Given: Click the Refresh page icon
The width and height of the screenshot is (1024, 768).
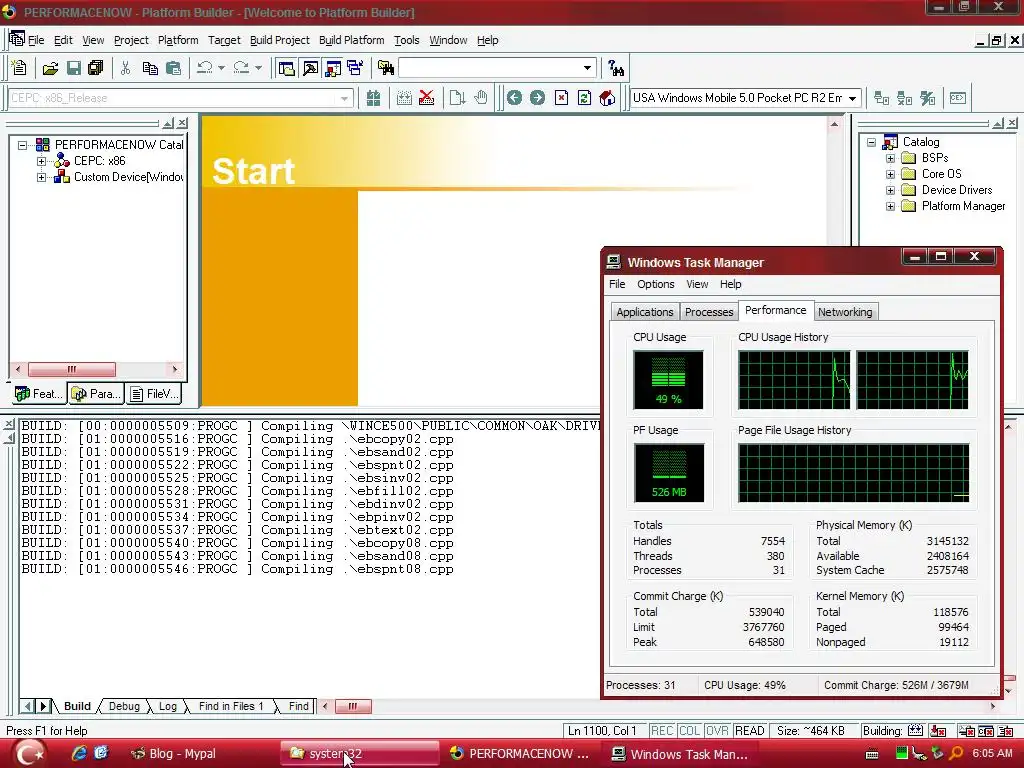Looking at the screenshot, I should tap(584, 98).
